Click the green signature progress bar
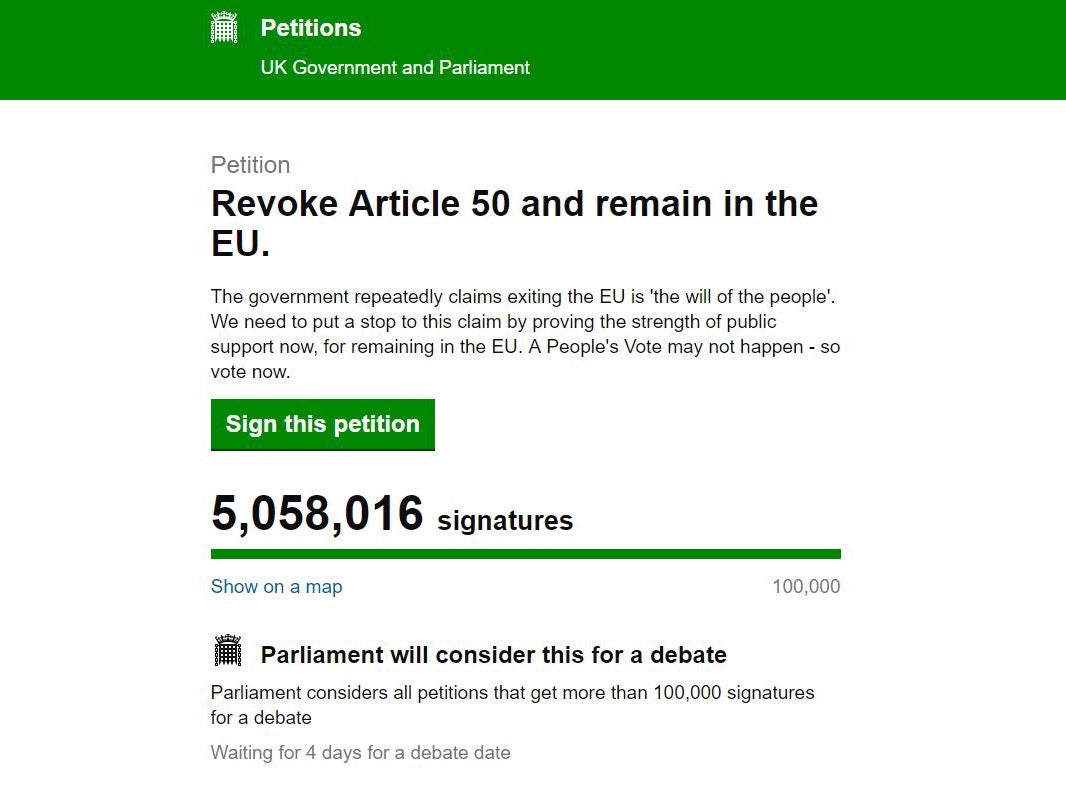The height and width of the screenshot is (800, 1066). tap(525, 554)
